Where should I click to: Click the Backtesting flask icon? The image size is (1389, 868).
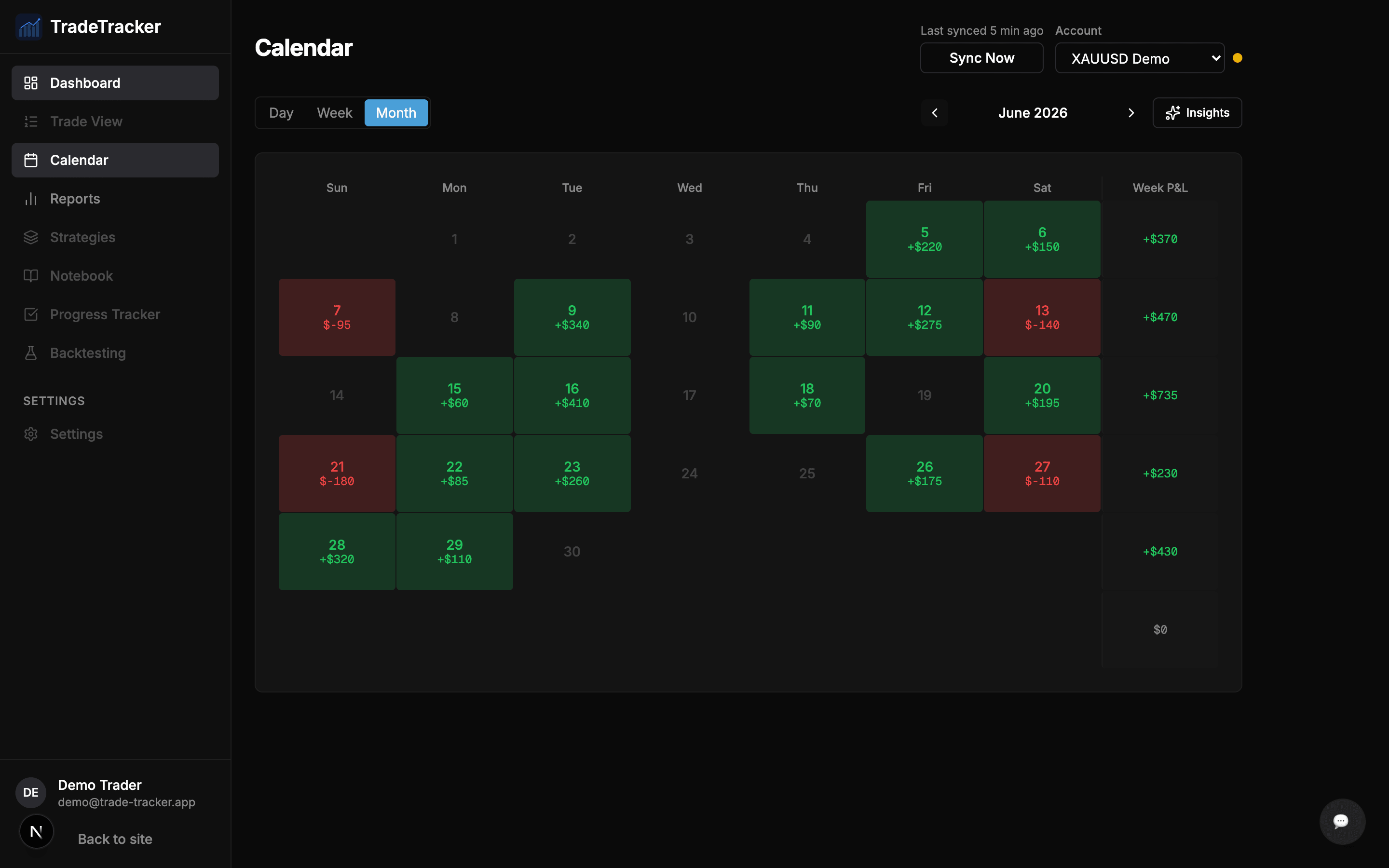point(31,353)
